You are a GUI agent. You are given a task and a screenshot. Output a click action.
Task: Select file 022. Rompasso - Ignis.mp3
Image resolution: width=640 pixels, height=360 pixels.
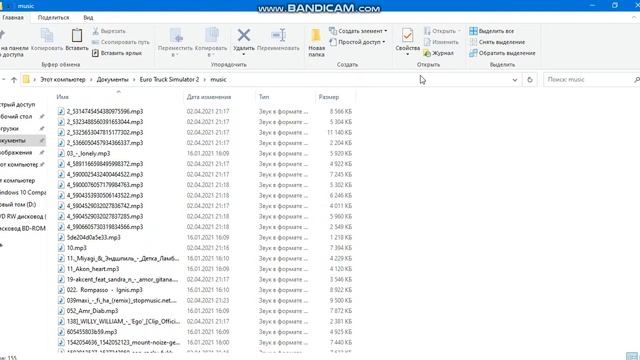point(104,290)
